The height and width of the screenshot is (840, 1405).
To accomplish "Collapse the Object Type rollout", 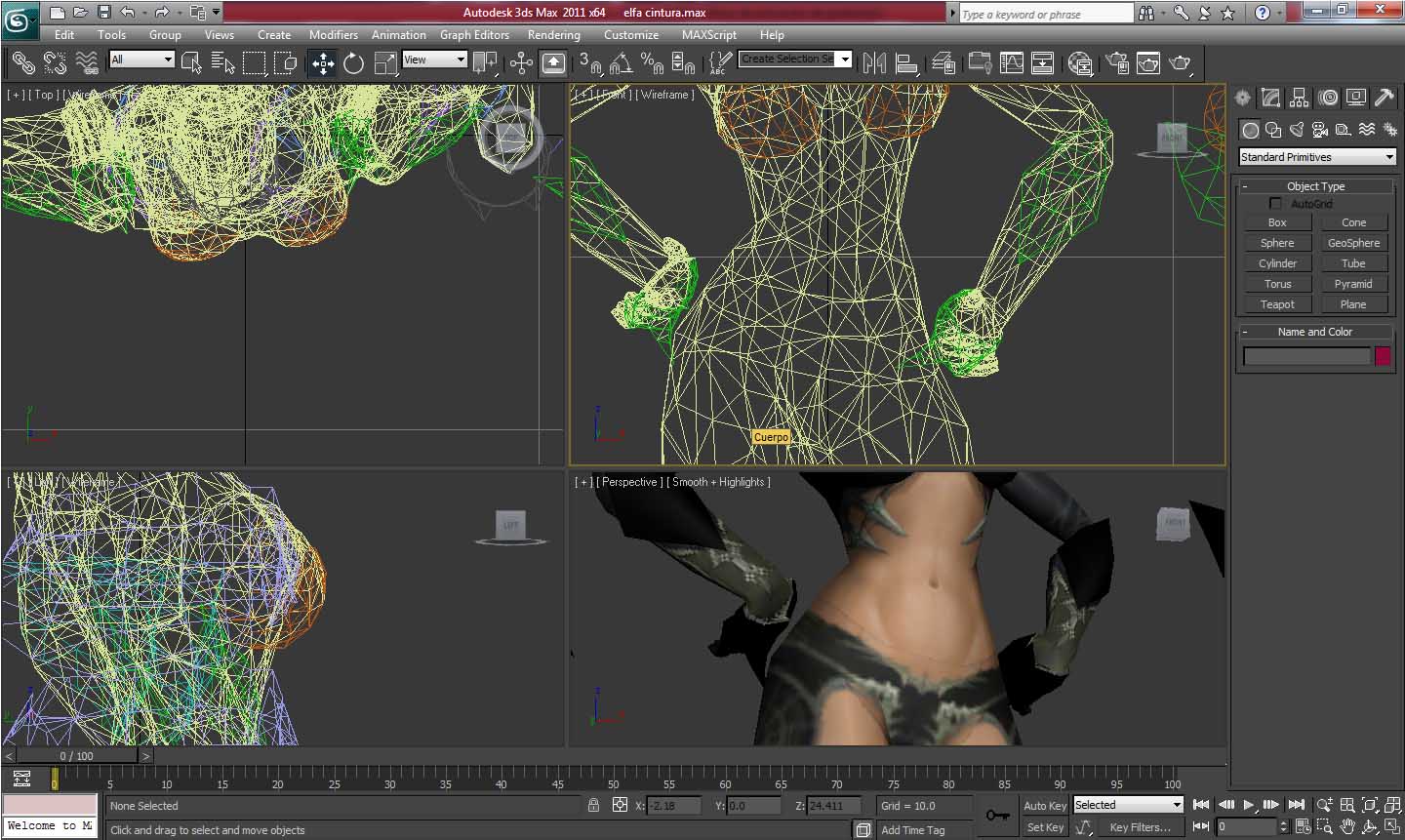I will (1315, 186).
